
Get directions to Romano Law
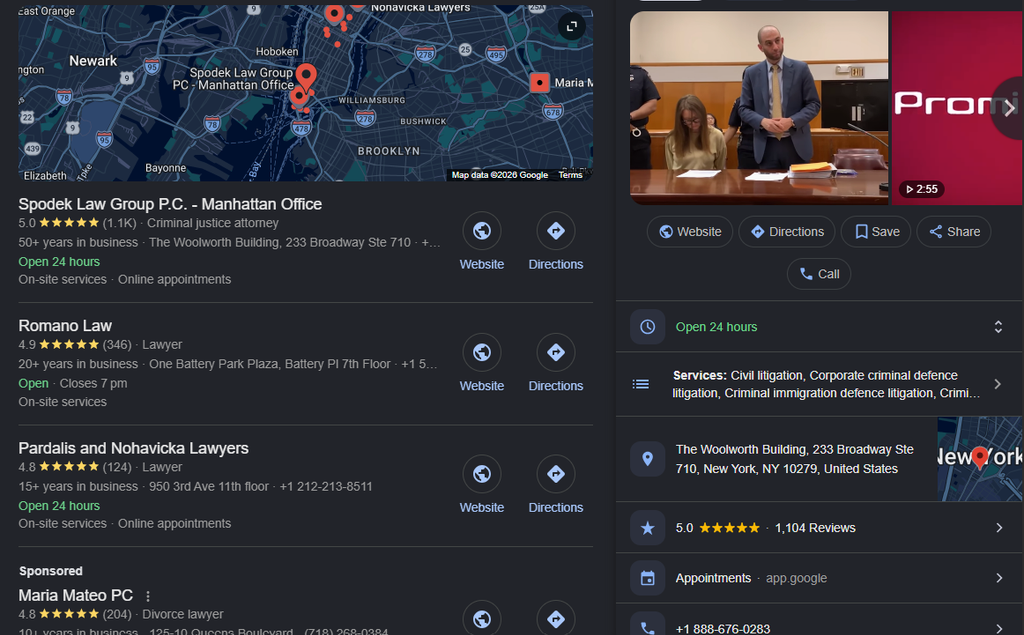pos(556,352)
